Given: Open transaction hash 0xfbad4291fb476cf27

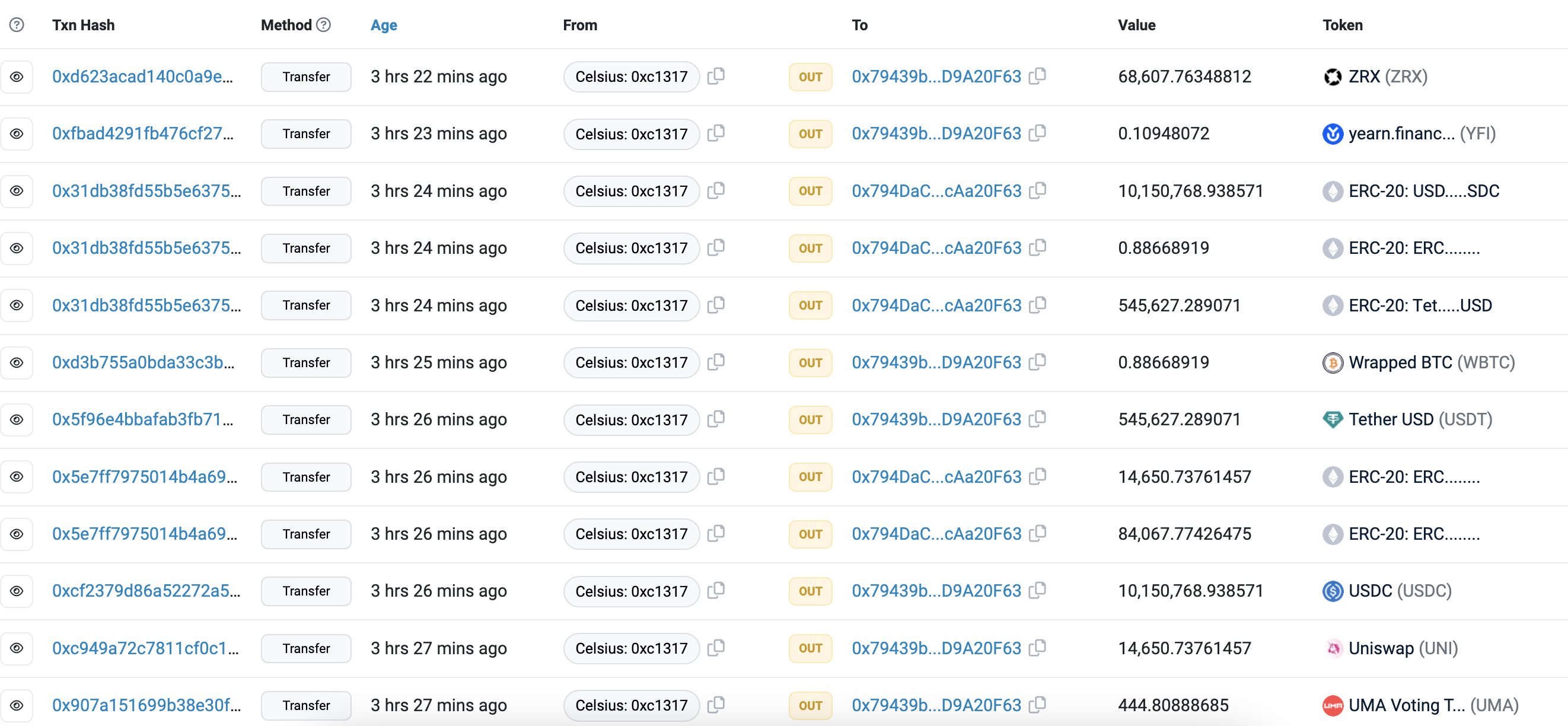Looking at the screenshot, I should pos(142,134).
